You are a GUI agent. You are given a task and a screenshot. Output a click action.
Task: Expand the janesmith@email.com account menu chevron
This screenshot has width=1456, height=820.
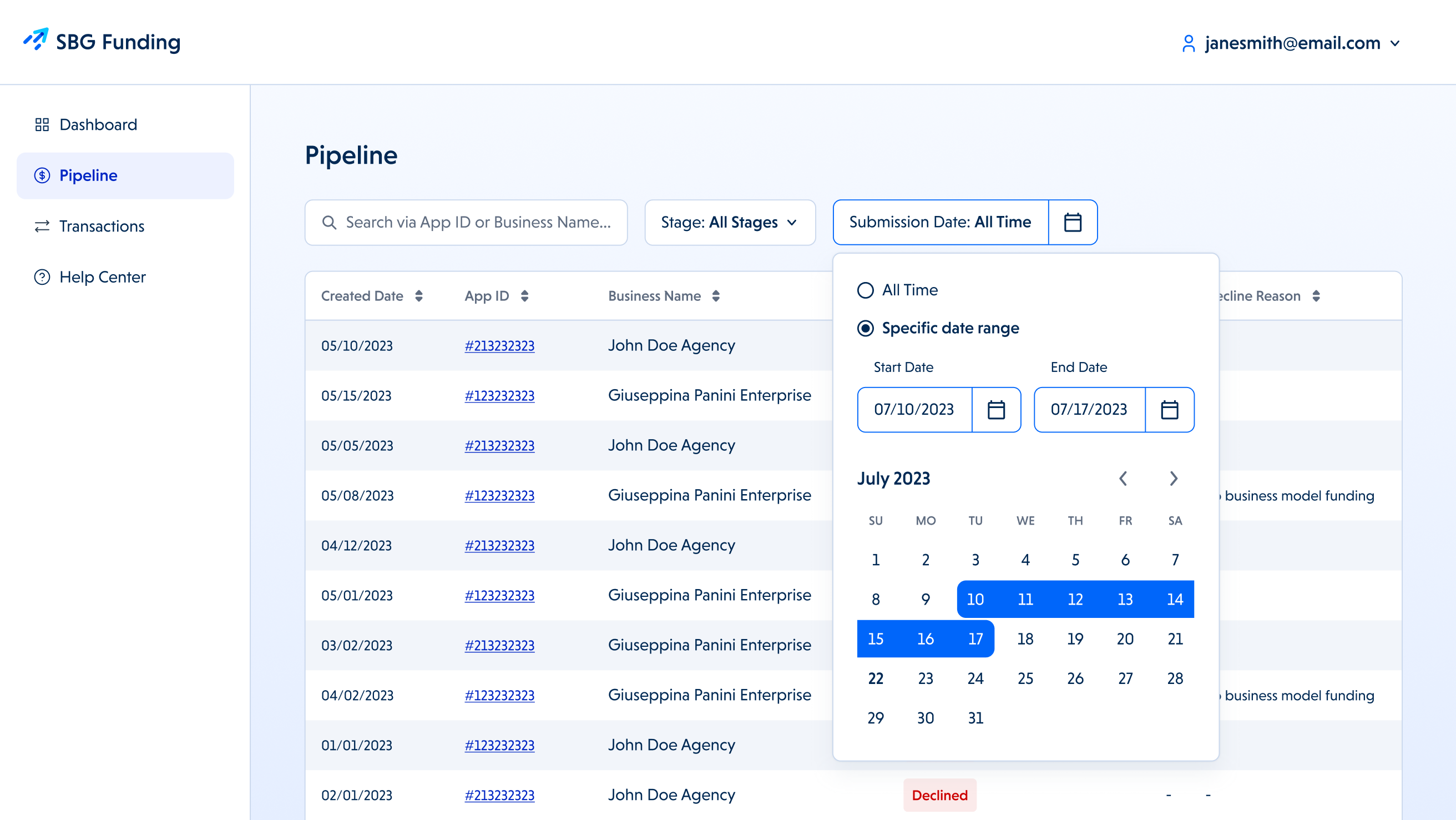coord(1395,43)
